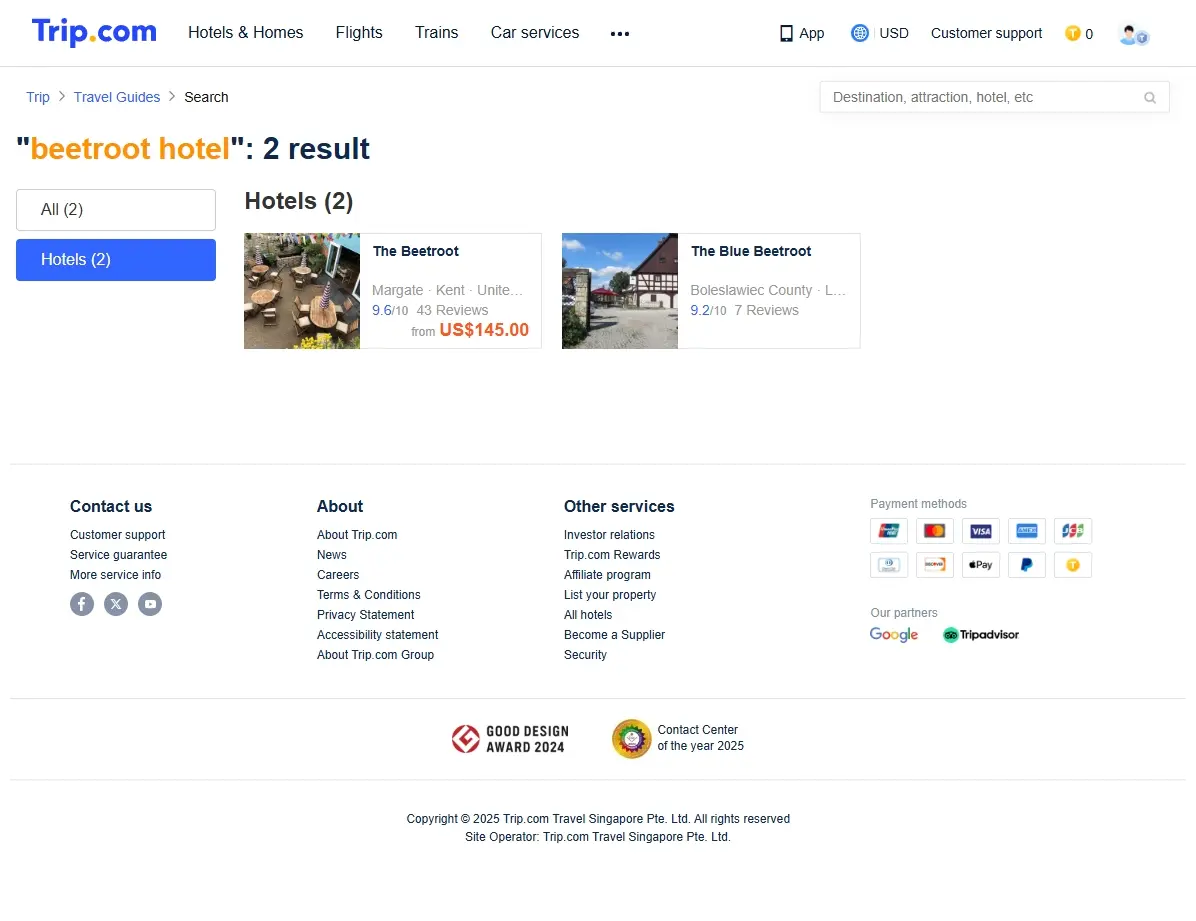
Task: Open the Flights menu
Action: tap(359, 33)
